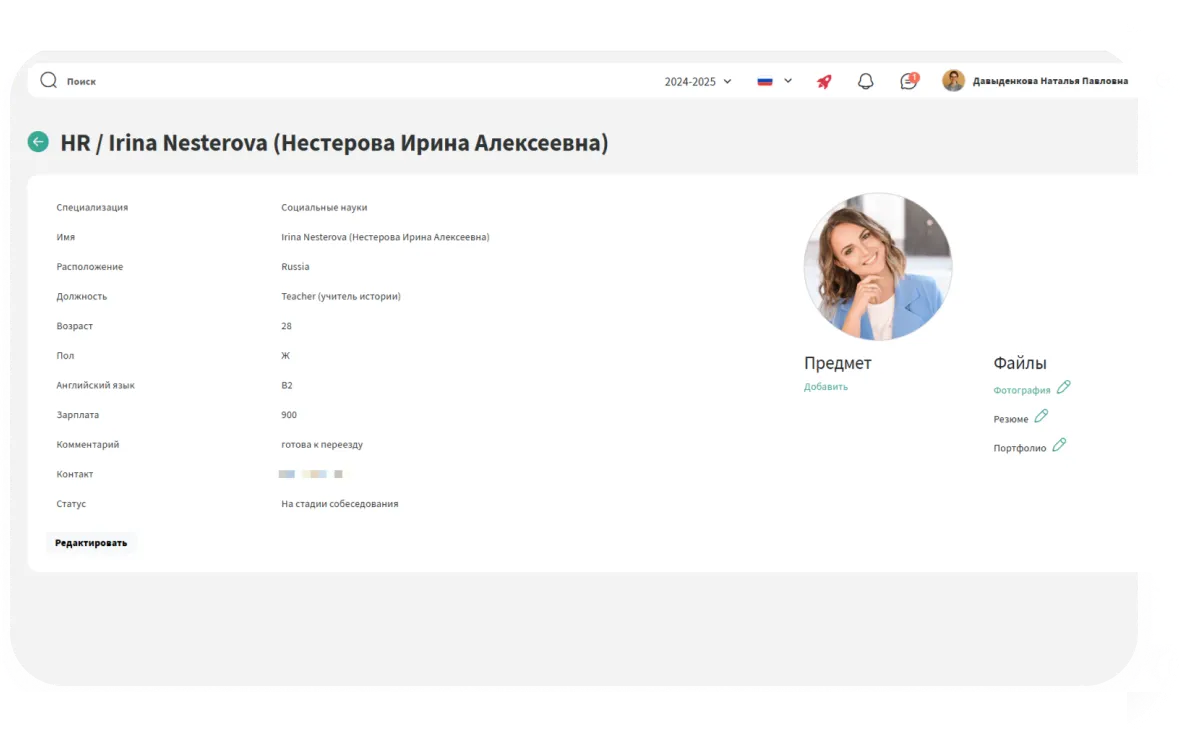Screen dimensions: 1195x753
Task: Edit Фотография using its pencil icon
Action: pyautogui.click(x=1063, y=387)
